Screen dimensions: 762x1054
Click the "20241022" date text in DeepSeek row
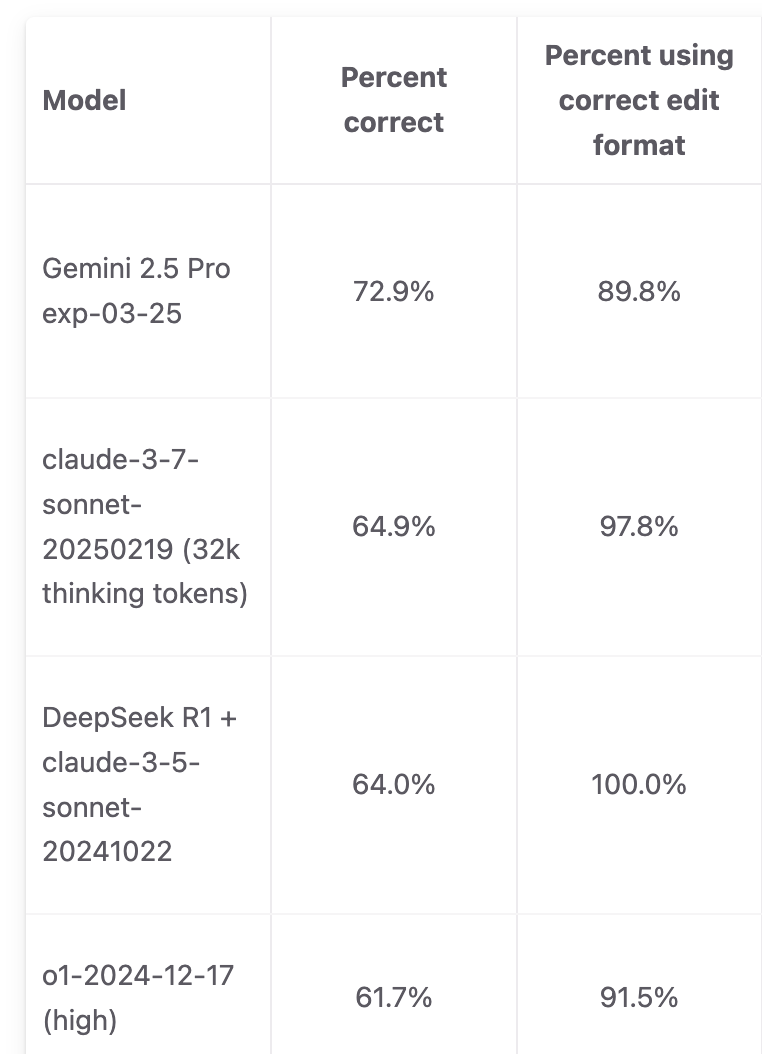(x=108, y=852)
